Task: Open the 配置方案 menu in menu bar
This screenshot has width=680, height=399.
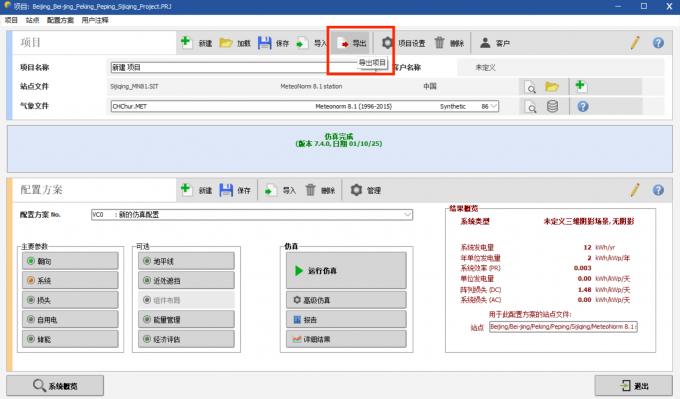Action: [x=60, y=20]
